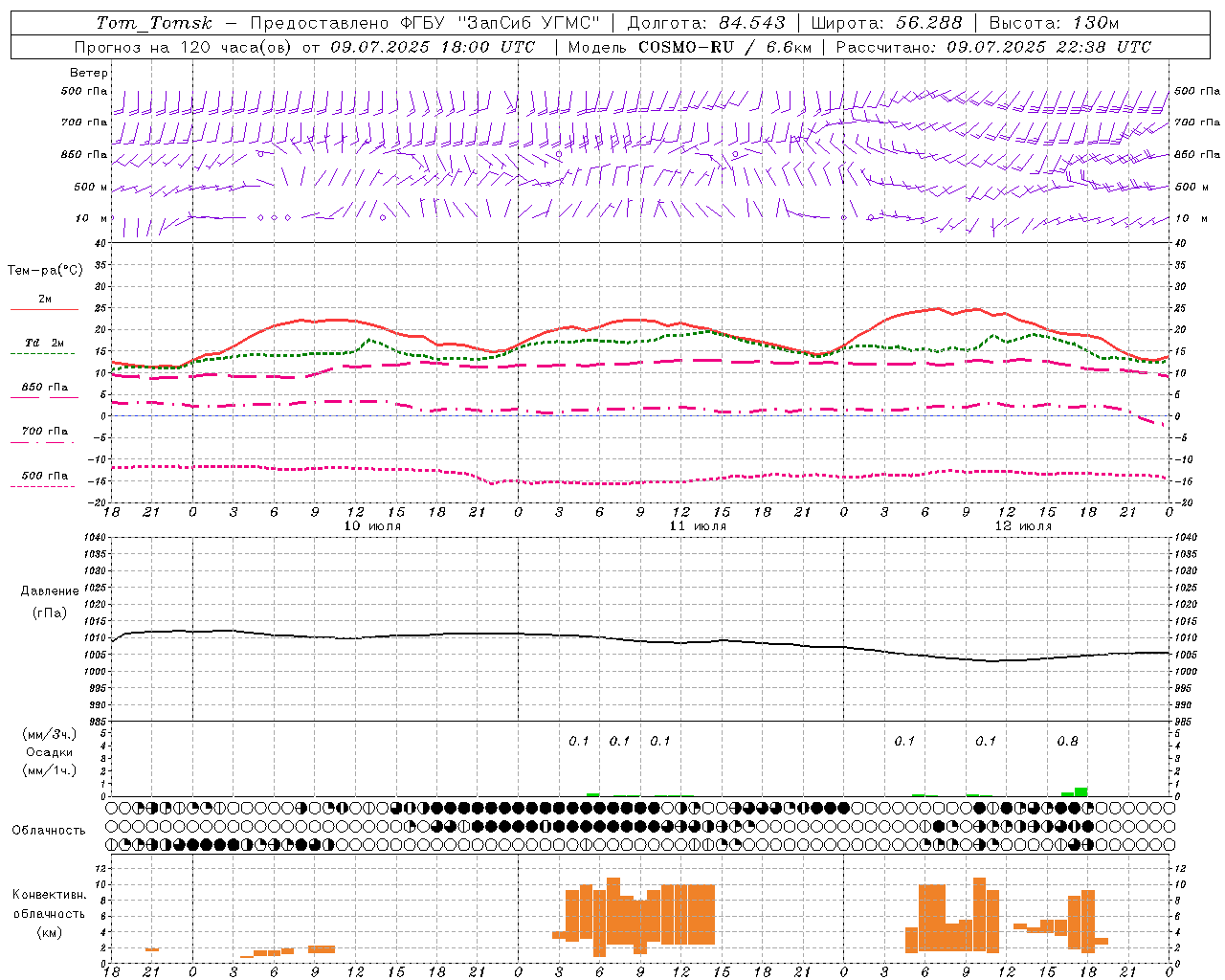
Task: Click '500 гПа' in the temperature legend
Action: click(45, 476)
